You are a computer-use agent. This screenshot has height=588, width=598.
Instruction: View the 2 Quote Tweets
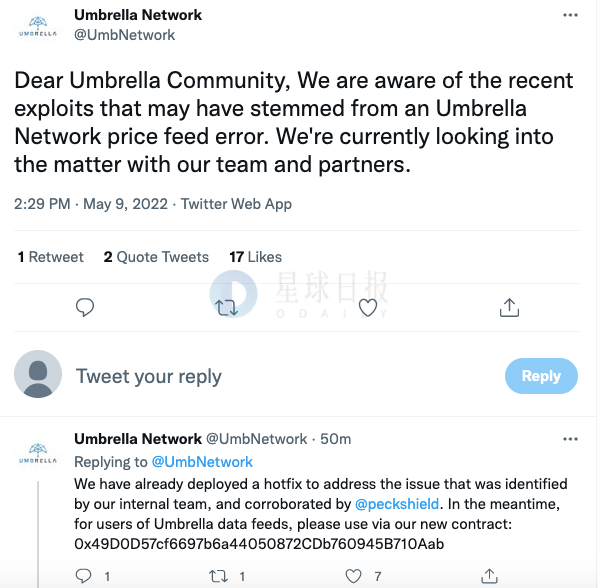coord(156,257)
